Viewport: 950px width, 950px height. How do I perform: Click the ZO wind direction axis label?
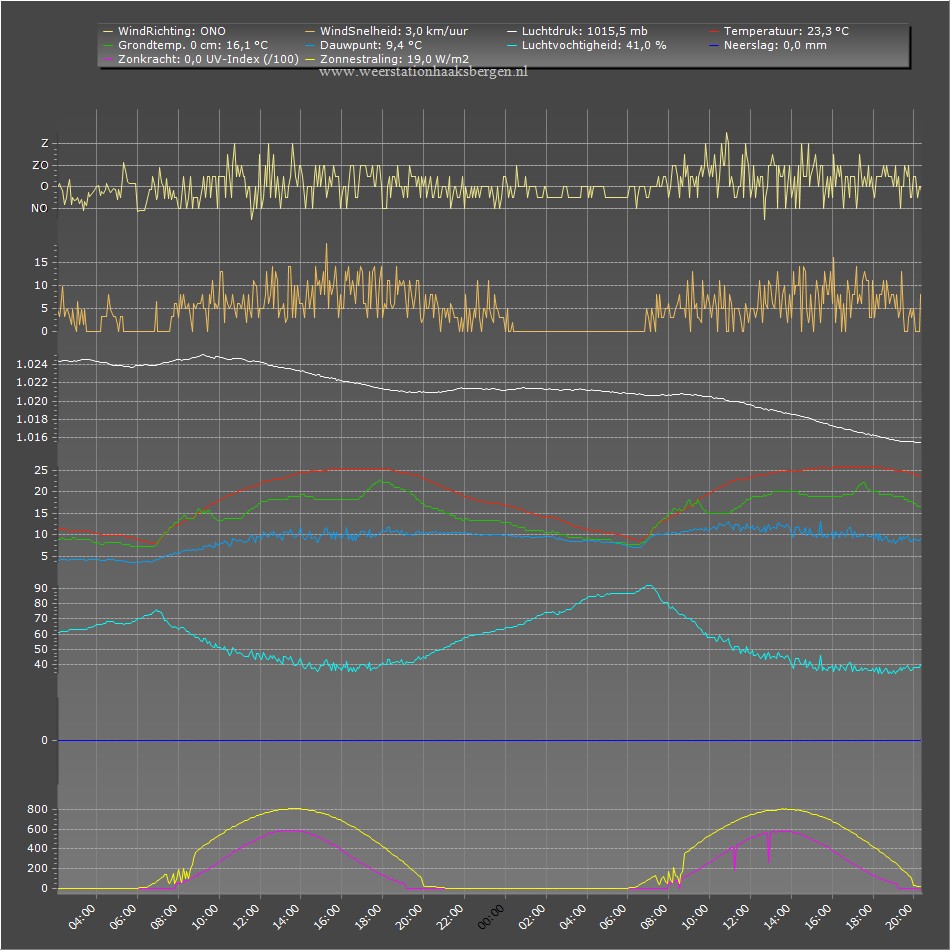click(x=40, y=165)
